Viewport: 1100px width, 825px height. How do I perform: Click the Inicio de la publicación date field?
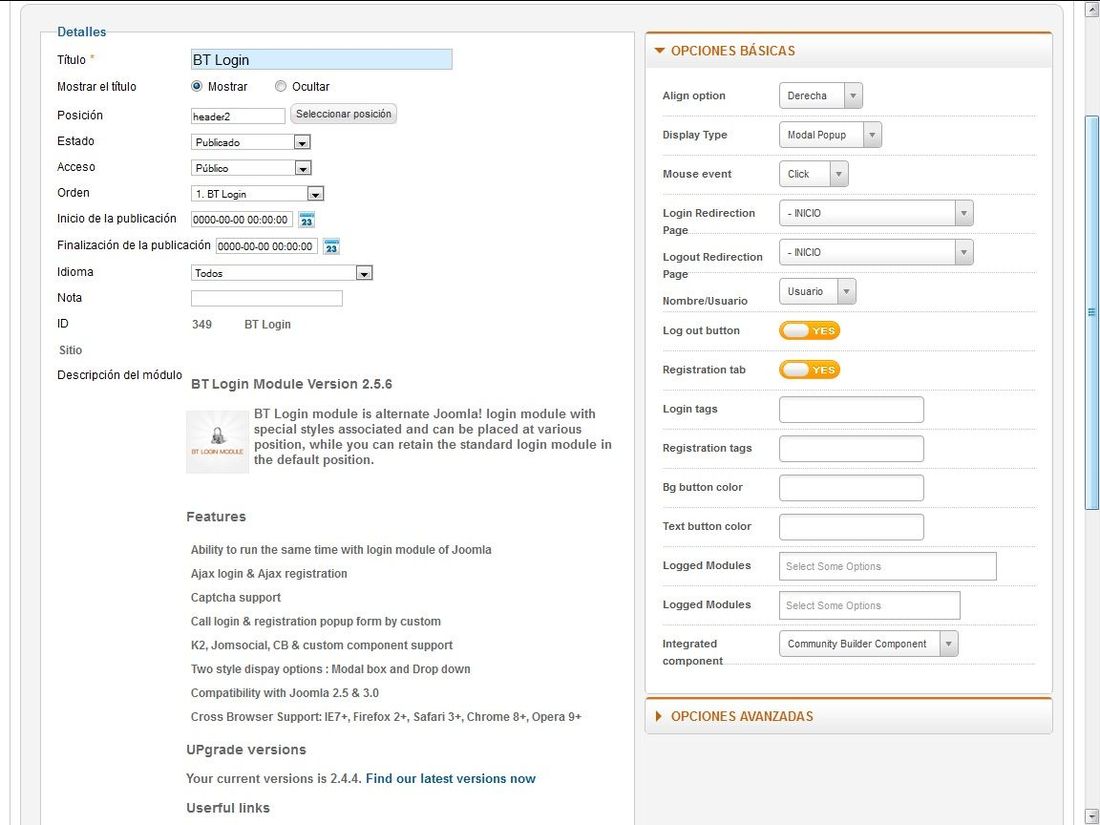click(241, 220)
